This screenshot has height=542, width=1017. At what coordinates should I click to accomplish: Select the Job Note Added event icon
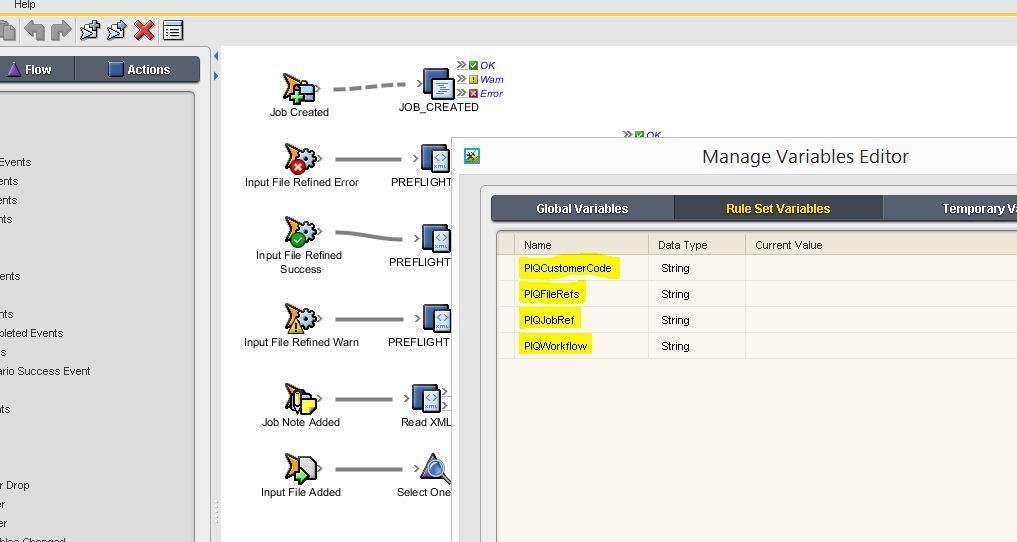point(301,399)
